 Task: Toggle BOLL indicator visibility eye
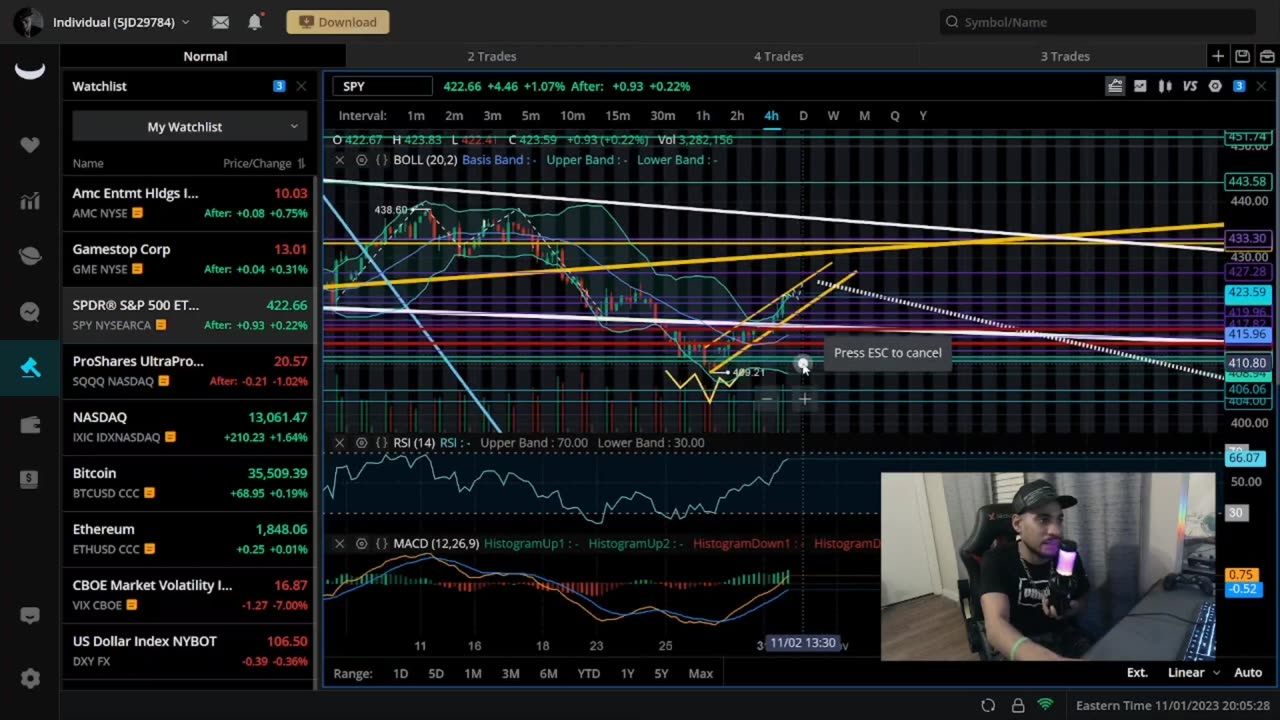point(361,160)
